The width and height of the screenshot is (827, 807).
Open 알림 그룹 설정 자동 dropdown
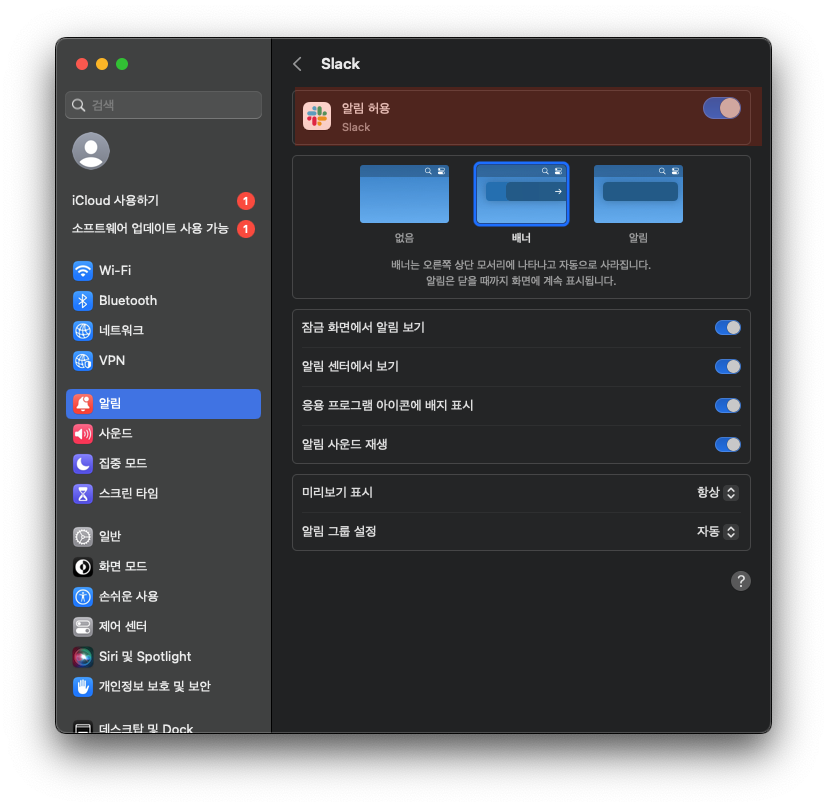click(717, 532)
